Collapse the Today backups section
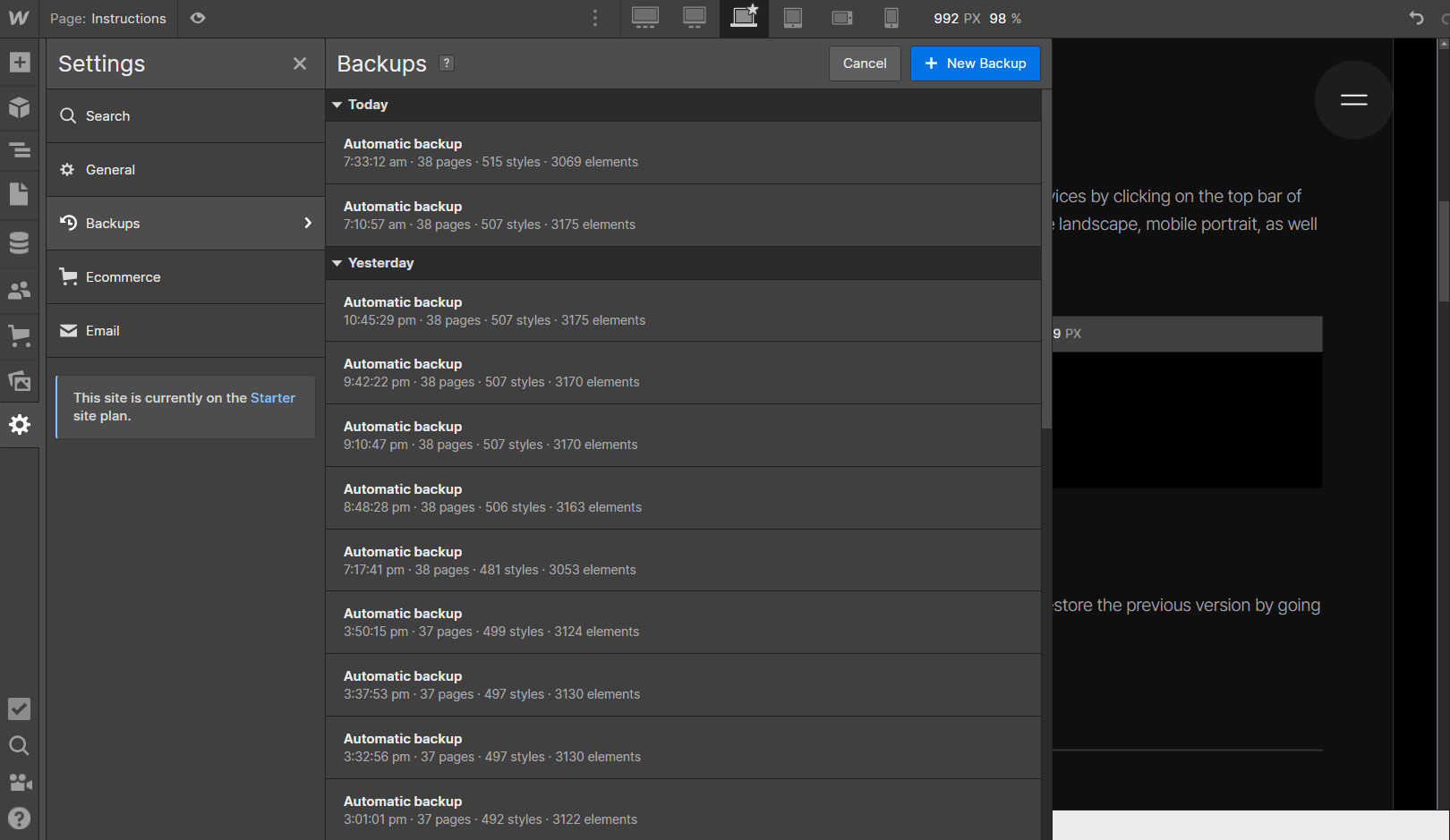Image resolution: width=1450 pixels, height=840 pixels. pos(337,105)
